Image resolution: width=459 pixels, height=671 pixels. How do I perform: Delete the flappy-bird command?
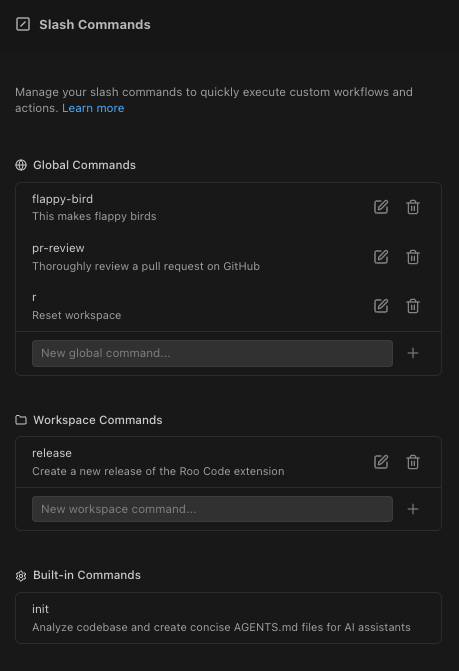click(x=413, y=207)
